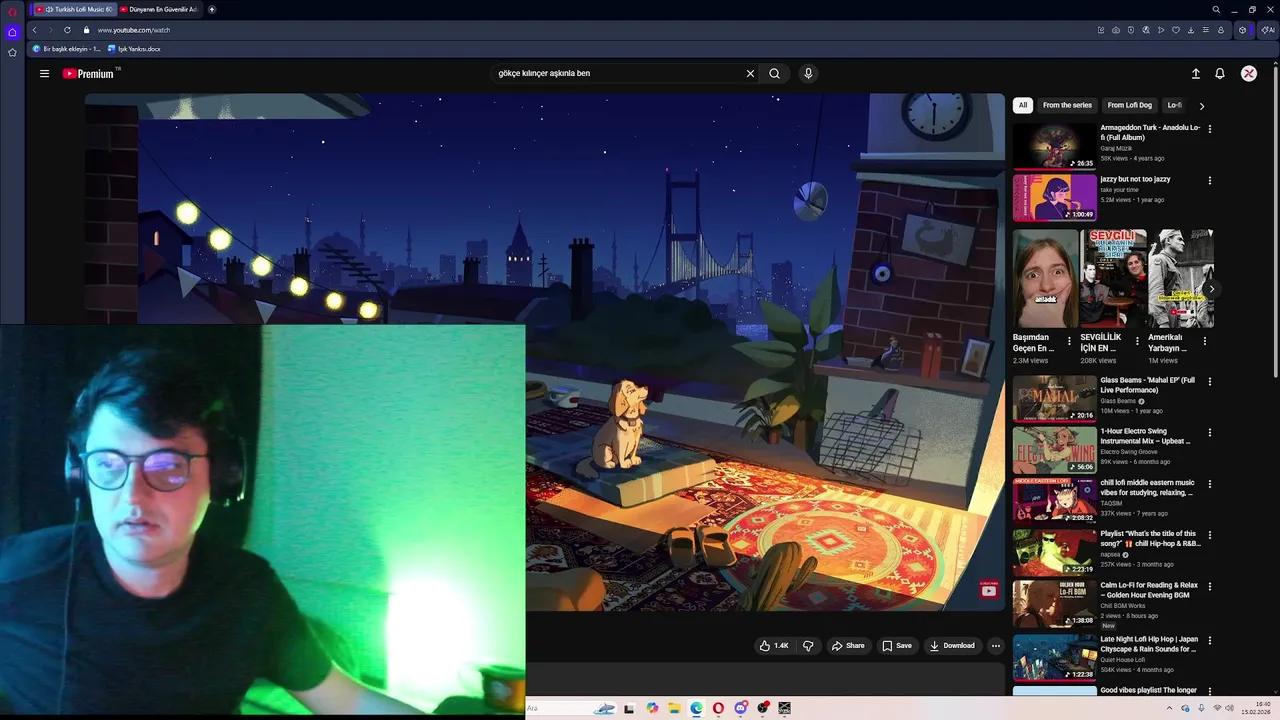Viewport: 1280px width, 720px height.
Task: Run search with the magnifier button
Action: coord(774,73)
